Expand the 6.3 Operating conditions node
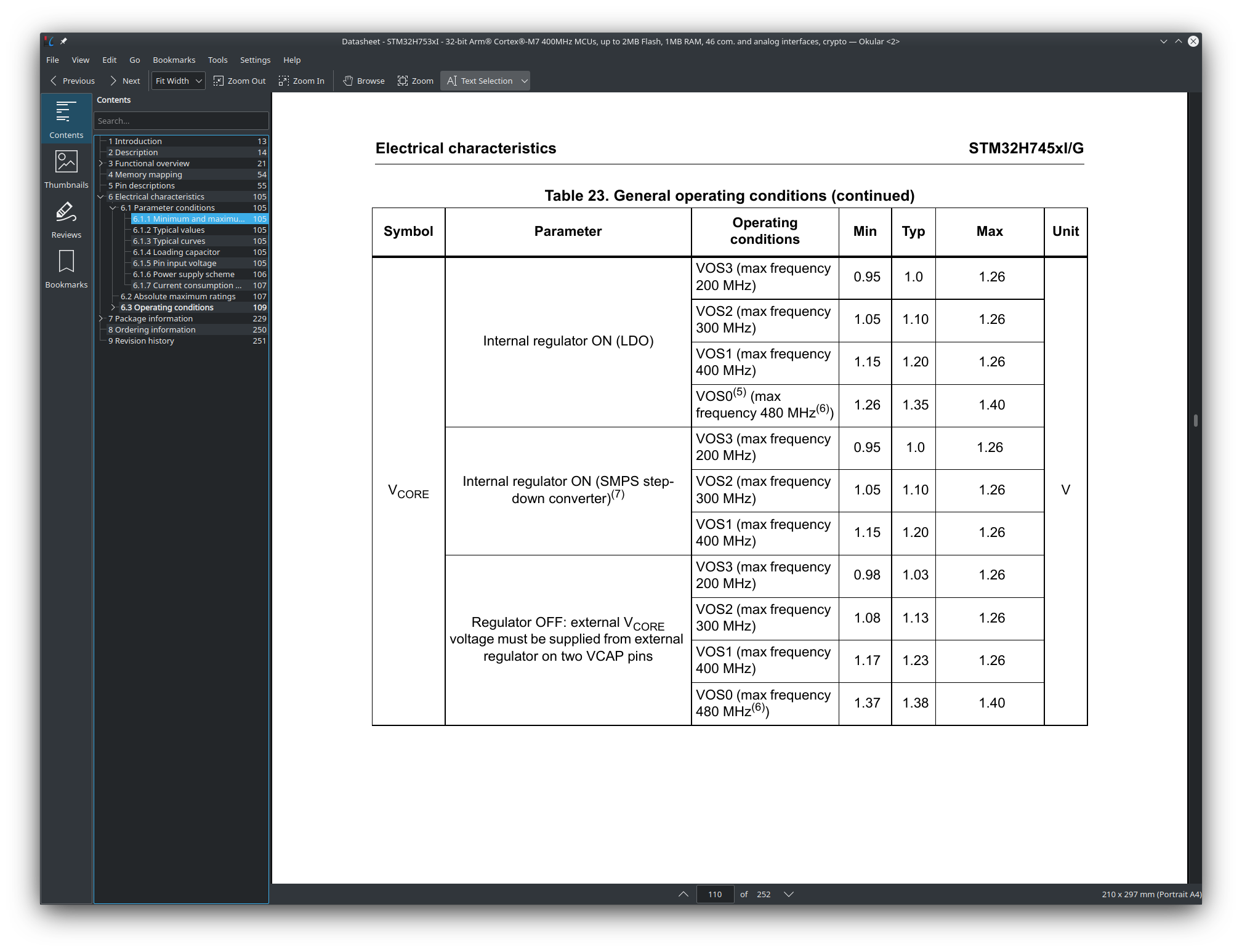The height and width of the screenshot is (952, 1242). pos(113,307)
